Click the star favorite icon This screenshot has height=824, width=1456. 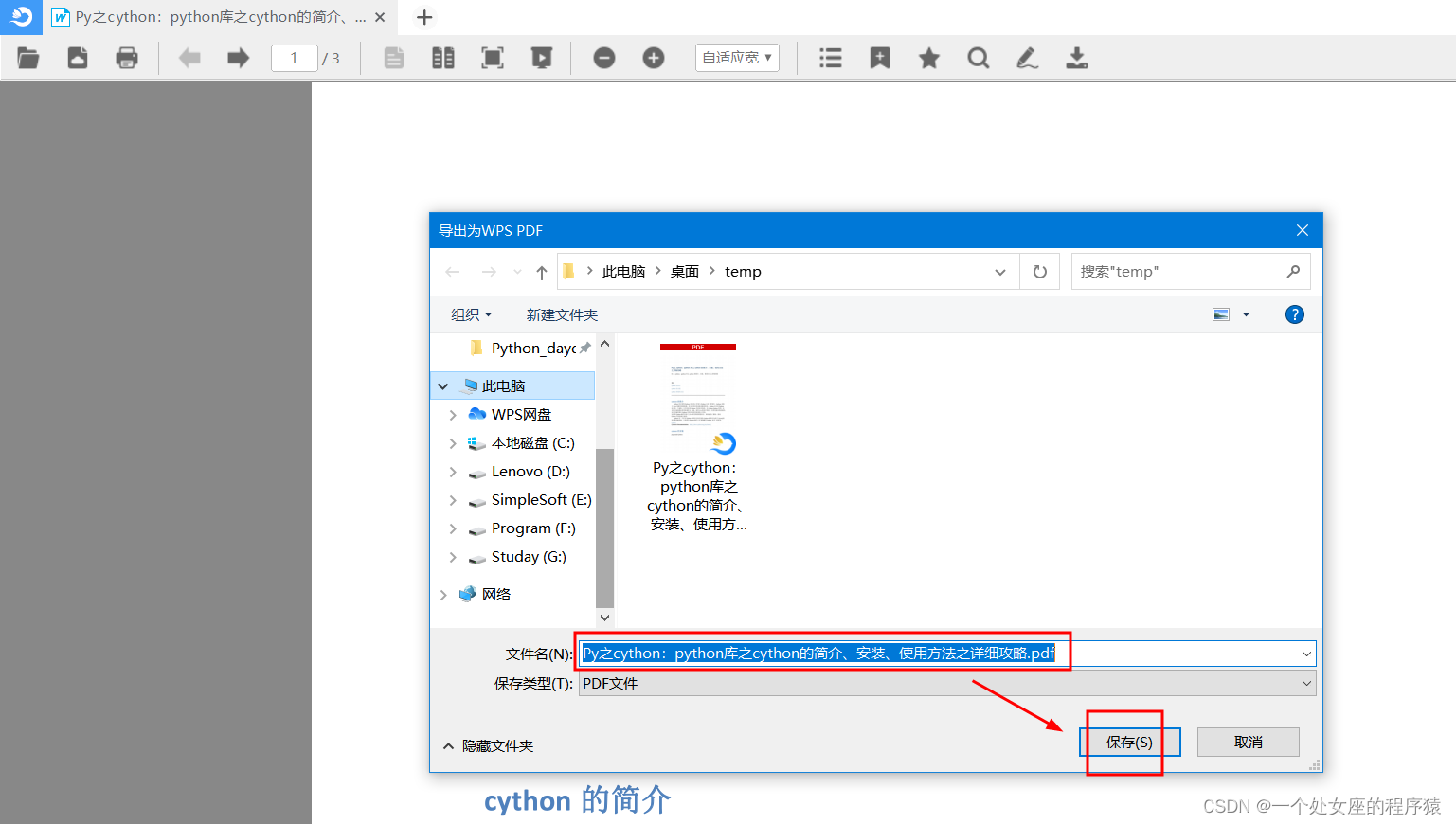tap(929, 58)
